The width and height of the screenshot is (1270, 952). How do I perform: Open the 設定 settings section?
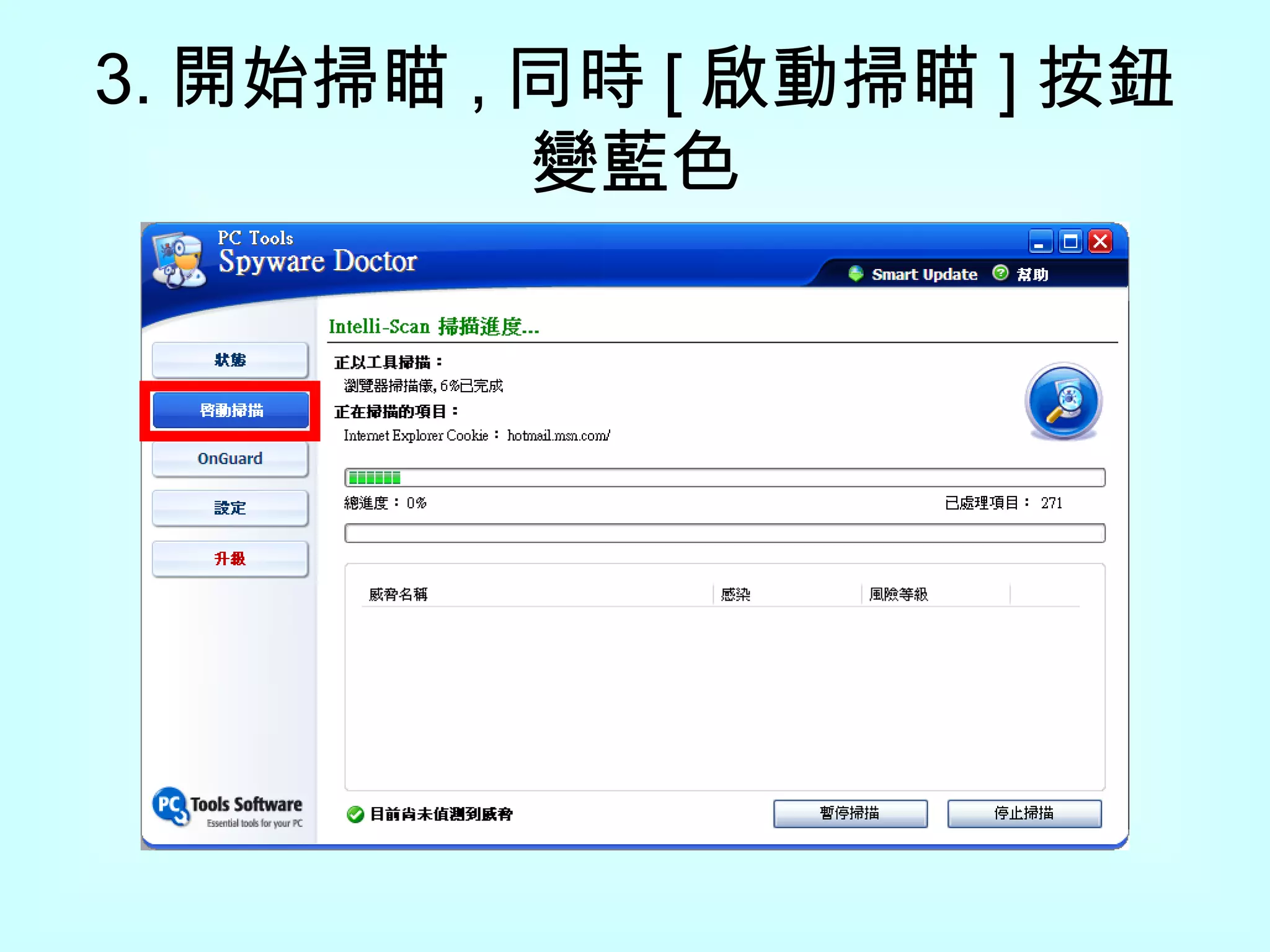[x=230, y=508]
